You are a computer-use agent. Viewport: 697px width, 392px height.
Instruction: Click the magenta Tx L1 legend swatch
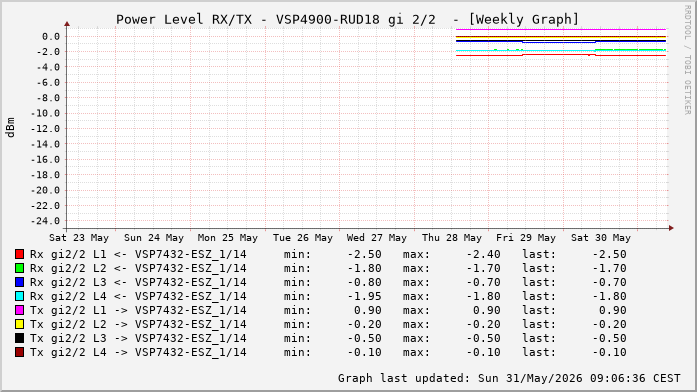click(20, 310)
